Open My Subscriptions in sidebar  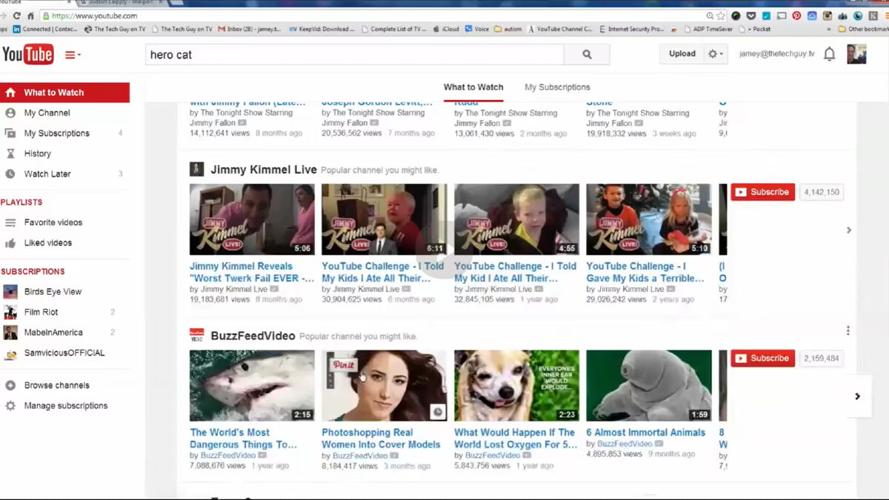click(x=57, y=133)
